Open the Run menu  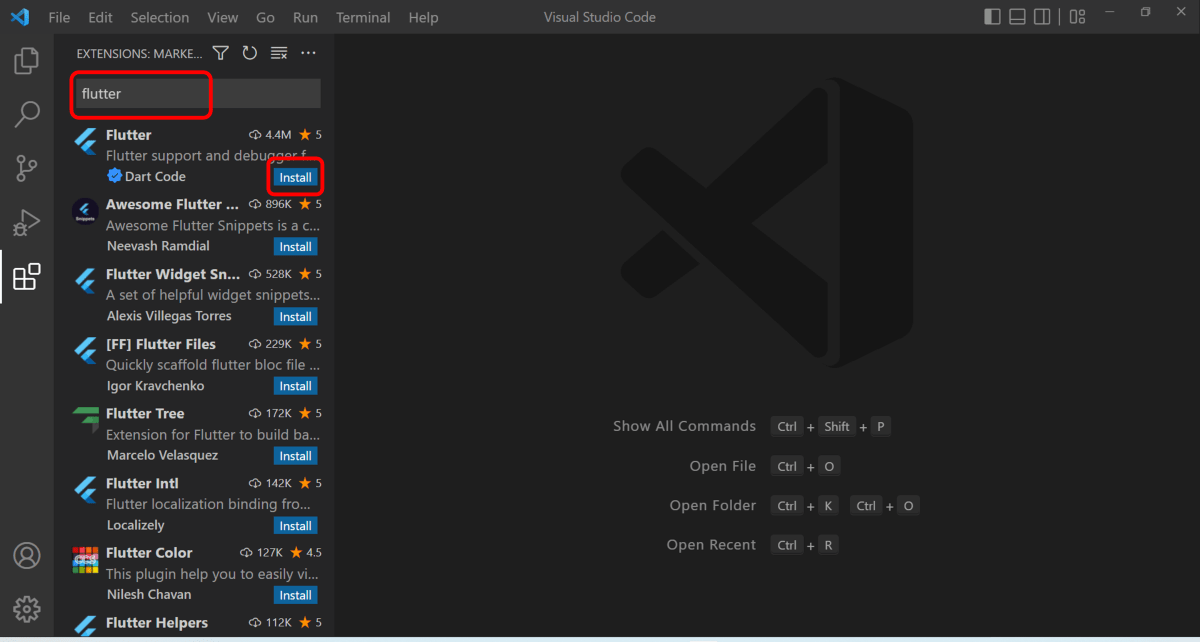pyautogui.click(x=306, y=17)
